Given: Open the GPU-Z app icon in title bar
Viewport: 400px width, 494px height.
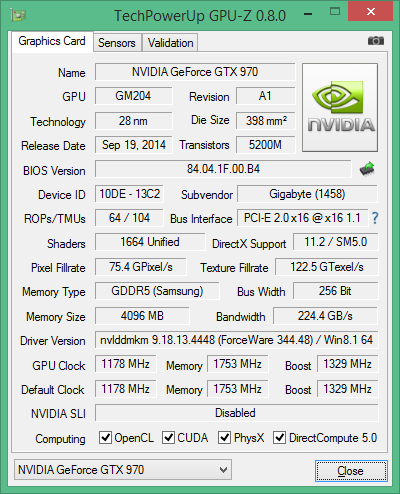Looking at the screenshot, I should (x=18, y=15).
